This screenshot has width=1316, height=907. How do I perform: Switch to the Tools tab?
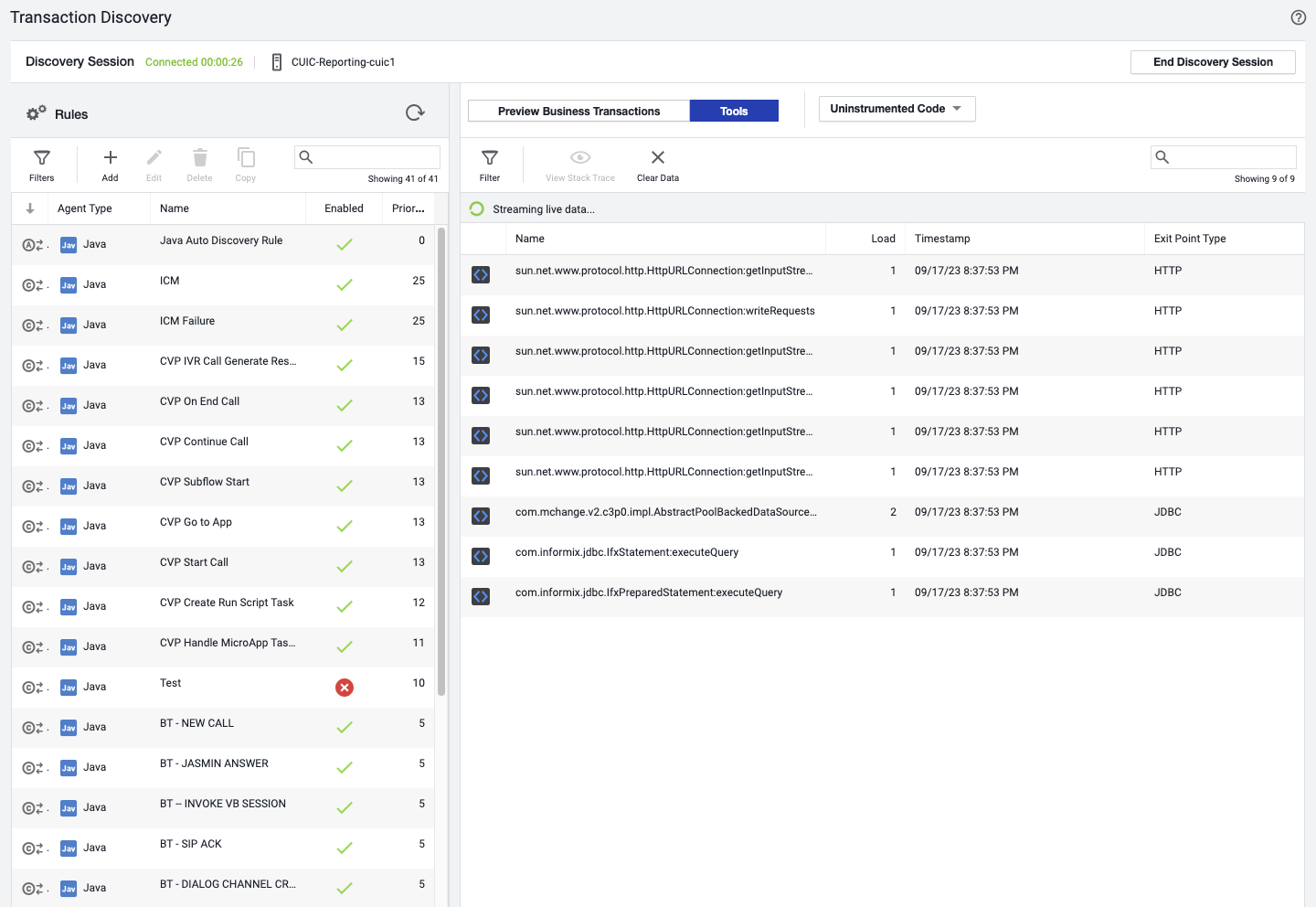[734, 112]
